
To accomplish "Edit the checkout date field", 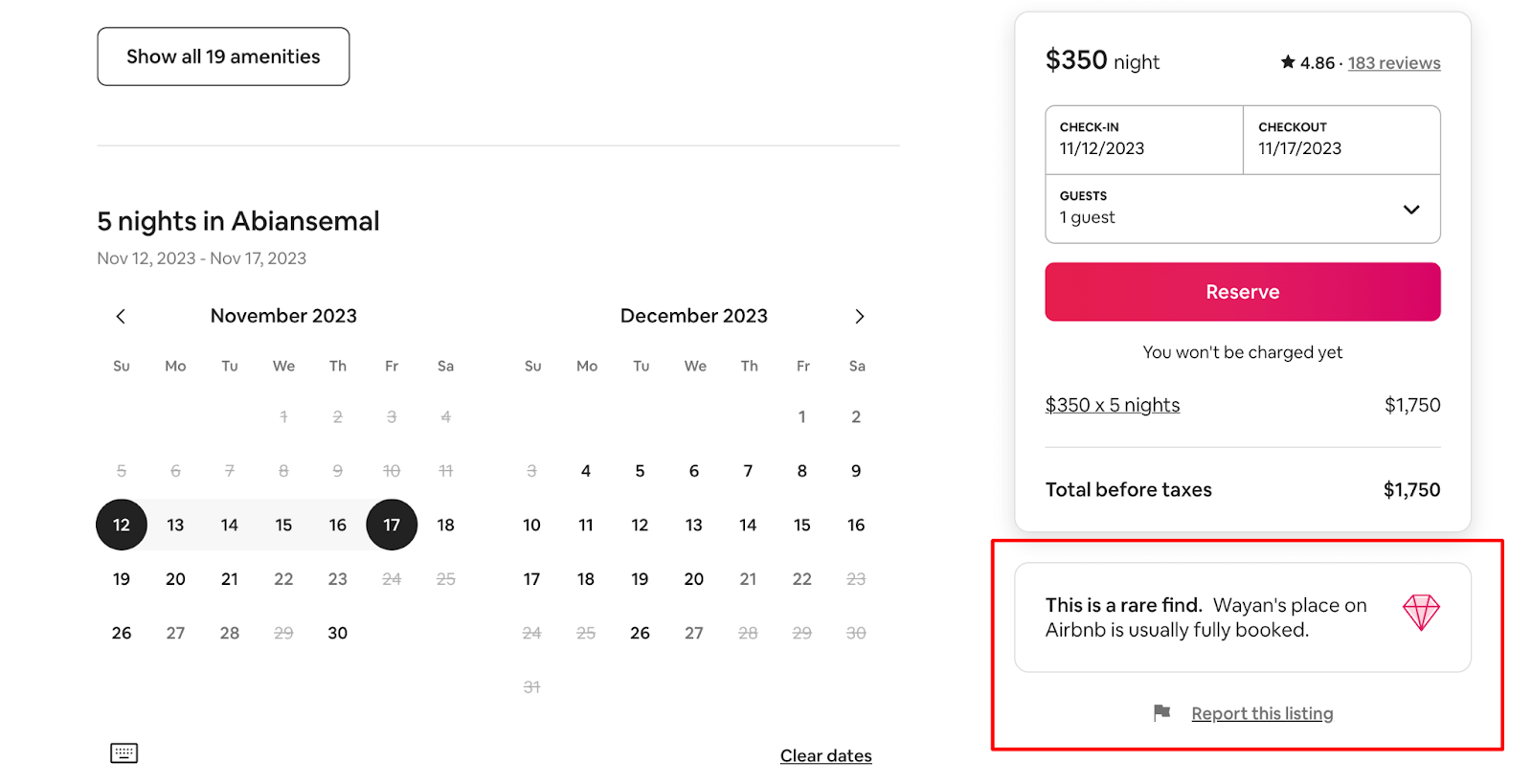I will click(1340, 140).
